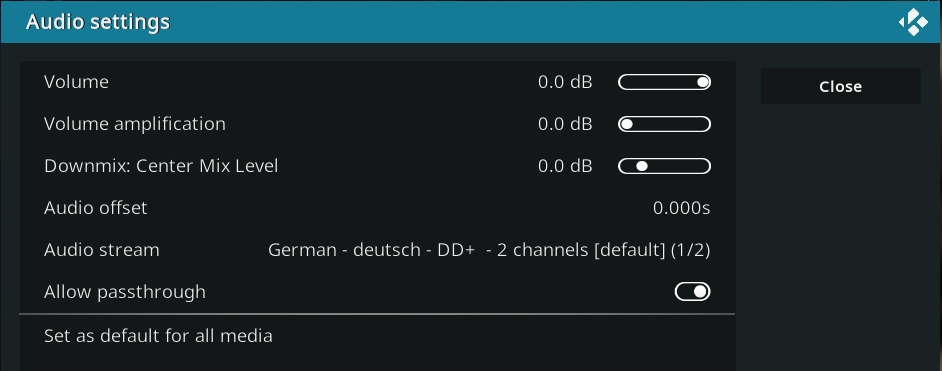Click the Kodi logo icon
Screen dimensions: 942x371
tap(913, 22)
